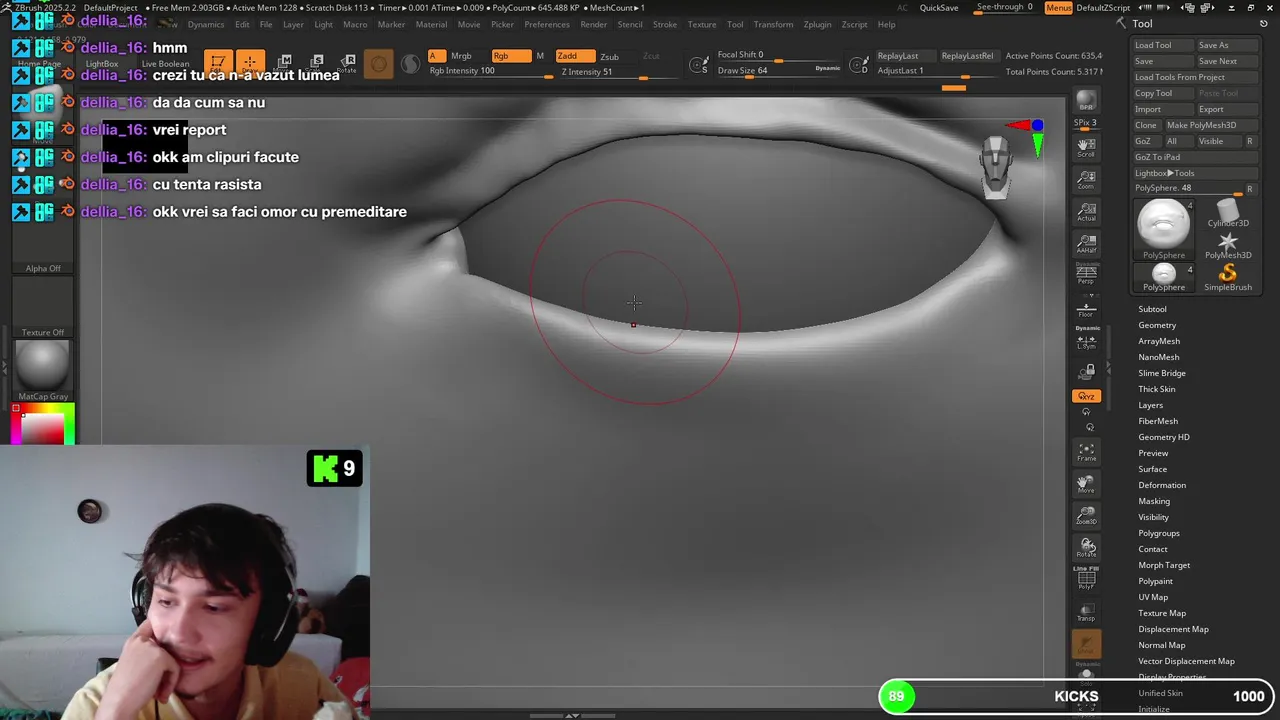Click the main color swatch

(43, 429)
